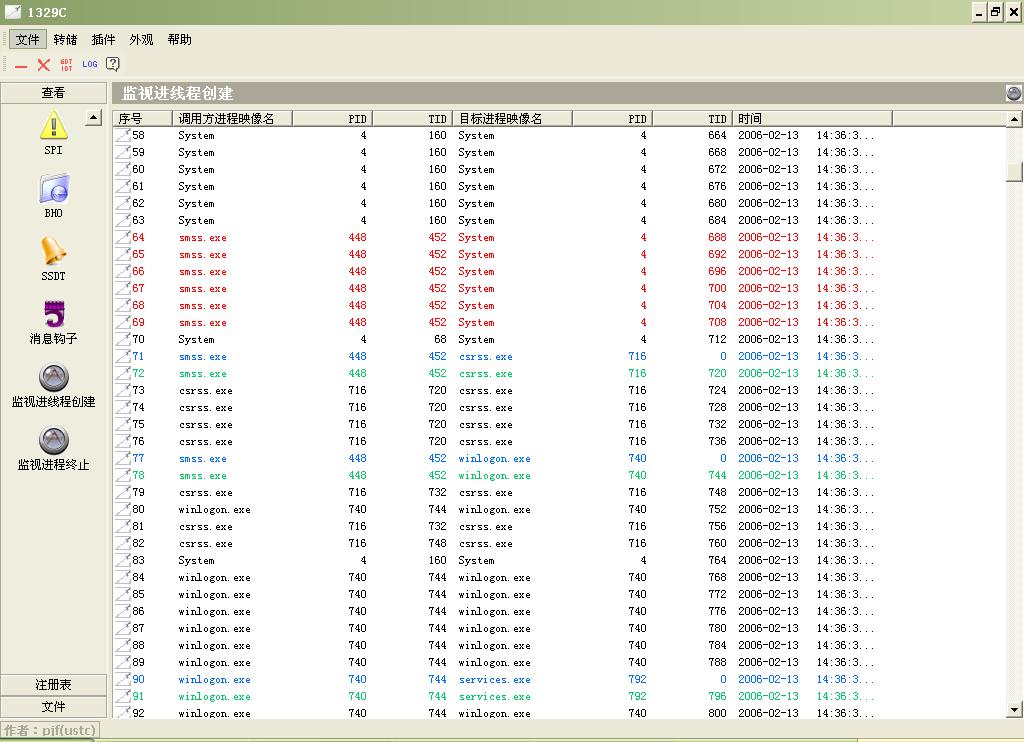The width and height of the screenshot is (1024, 742).
Task: Click the question mark help icon
Action: point(113,65)
